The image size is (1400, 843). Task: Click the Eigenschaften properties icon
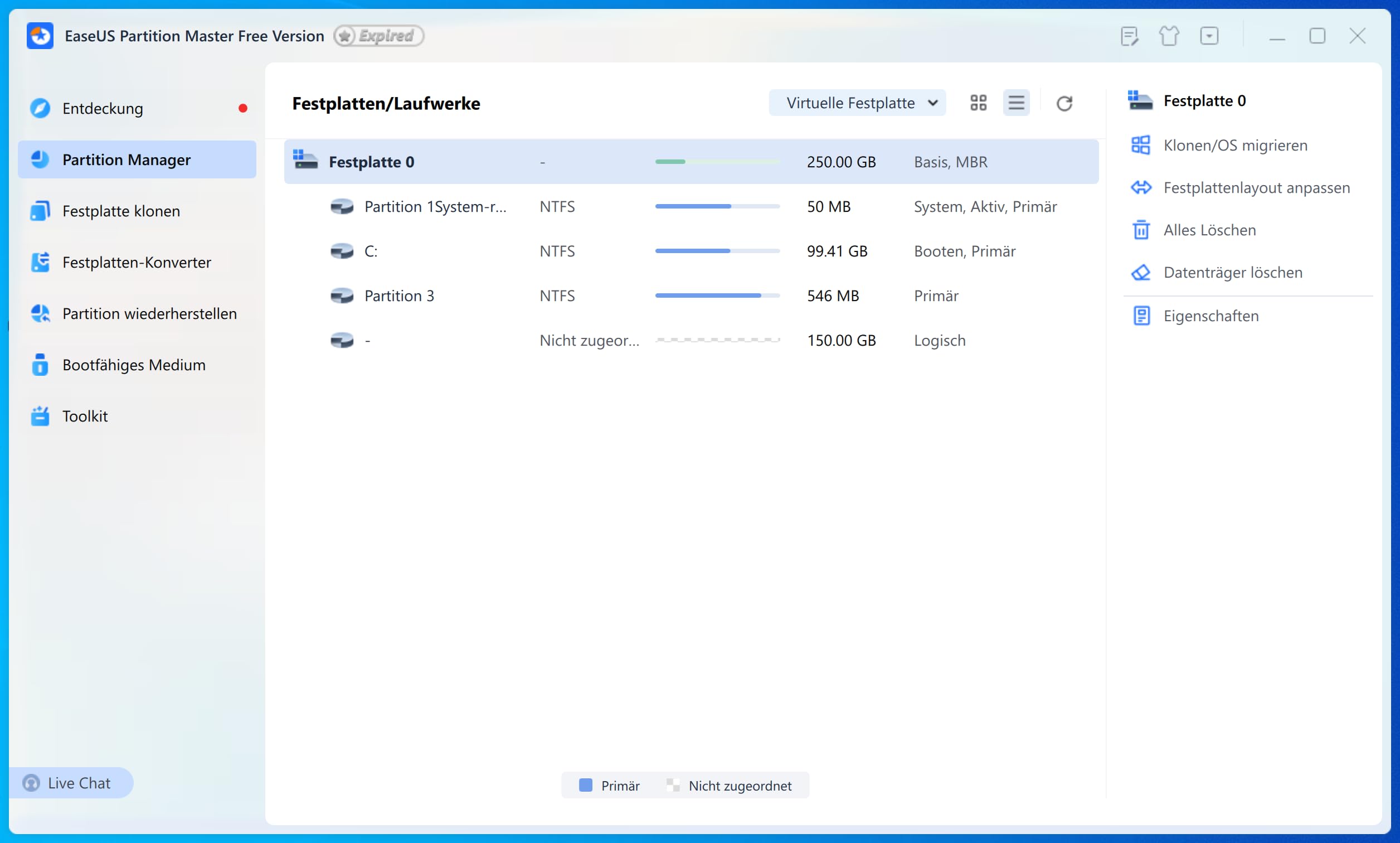1141,316
